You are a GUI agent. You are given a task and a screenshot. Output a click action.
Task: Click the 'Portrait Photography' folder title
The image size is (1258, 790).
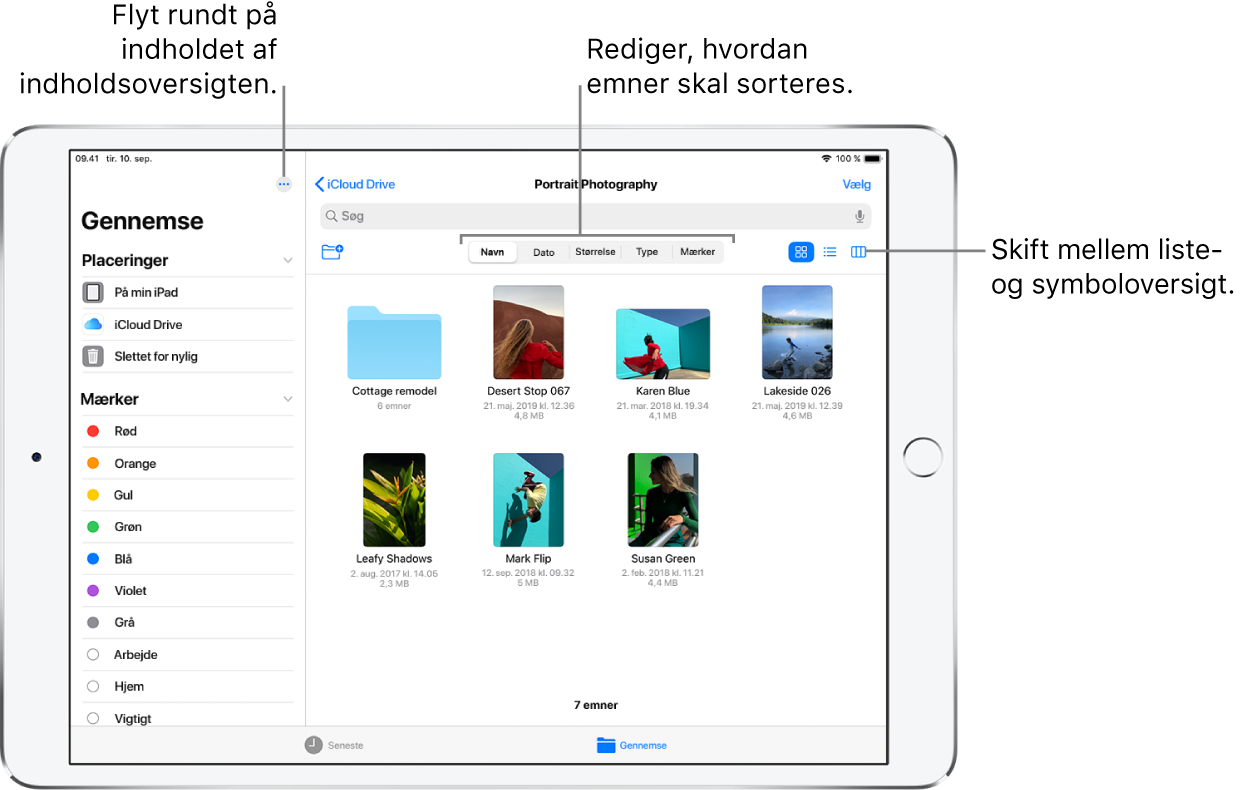pos(596,184)
